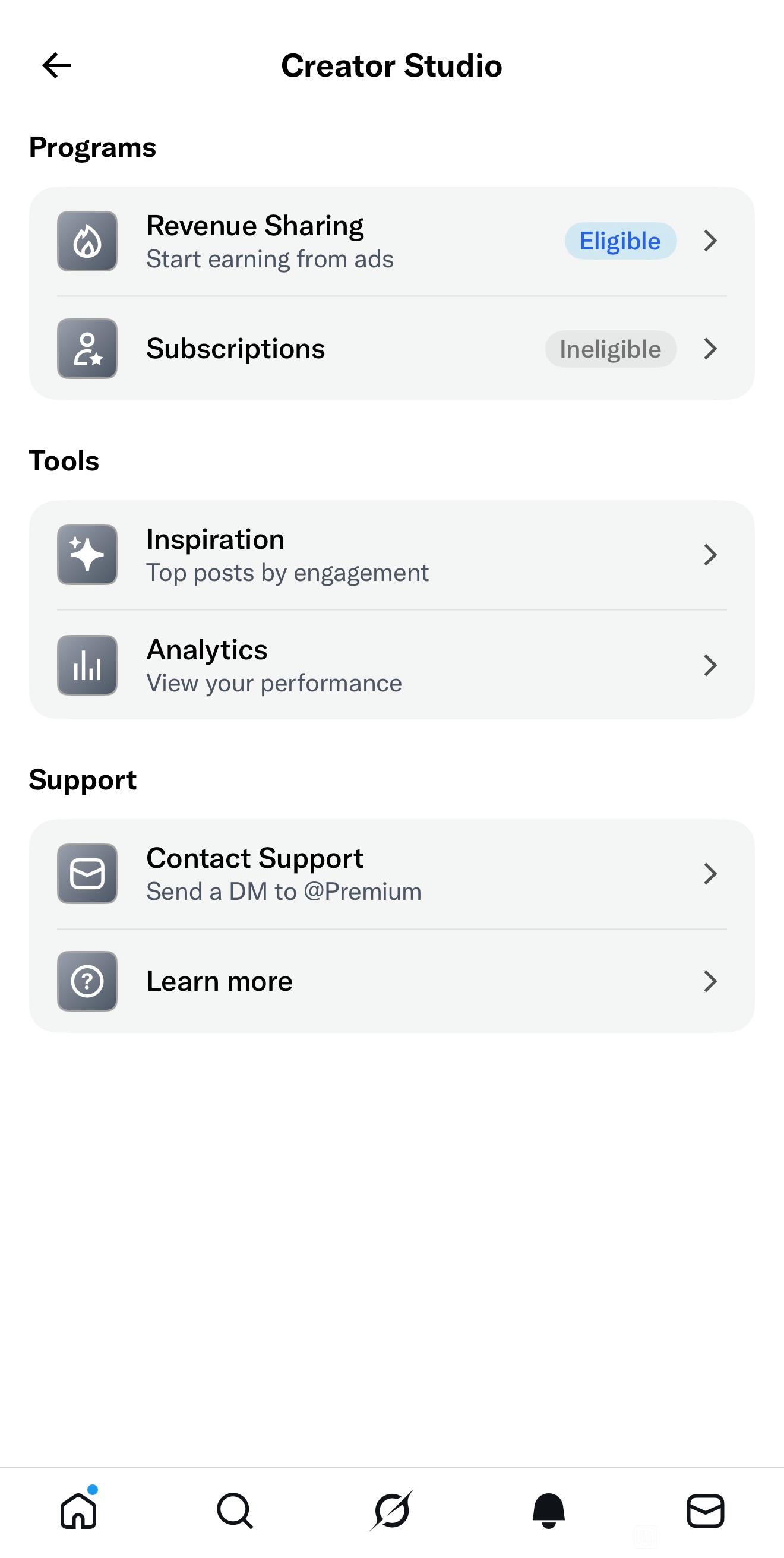Open Search tab in bottom bar
Screen dimensions: 784x1558
click(x=235, y=1511)
